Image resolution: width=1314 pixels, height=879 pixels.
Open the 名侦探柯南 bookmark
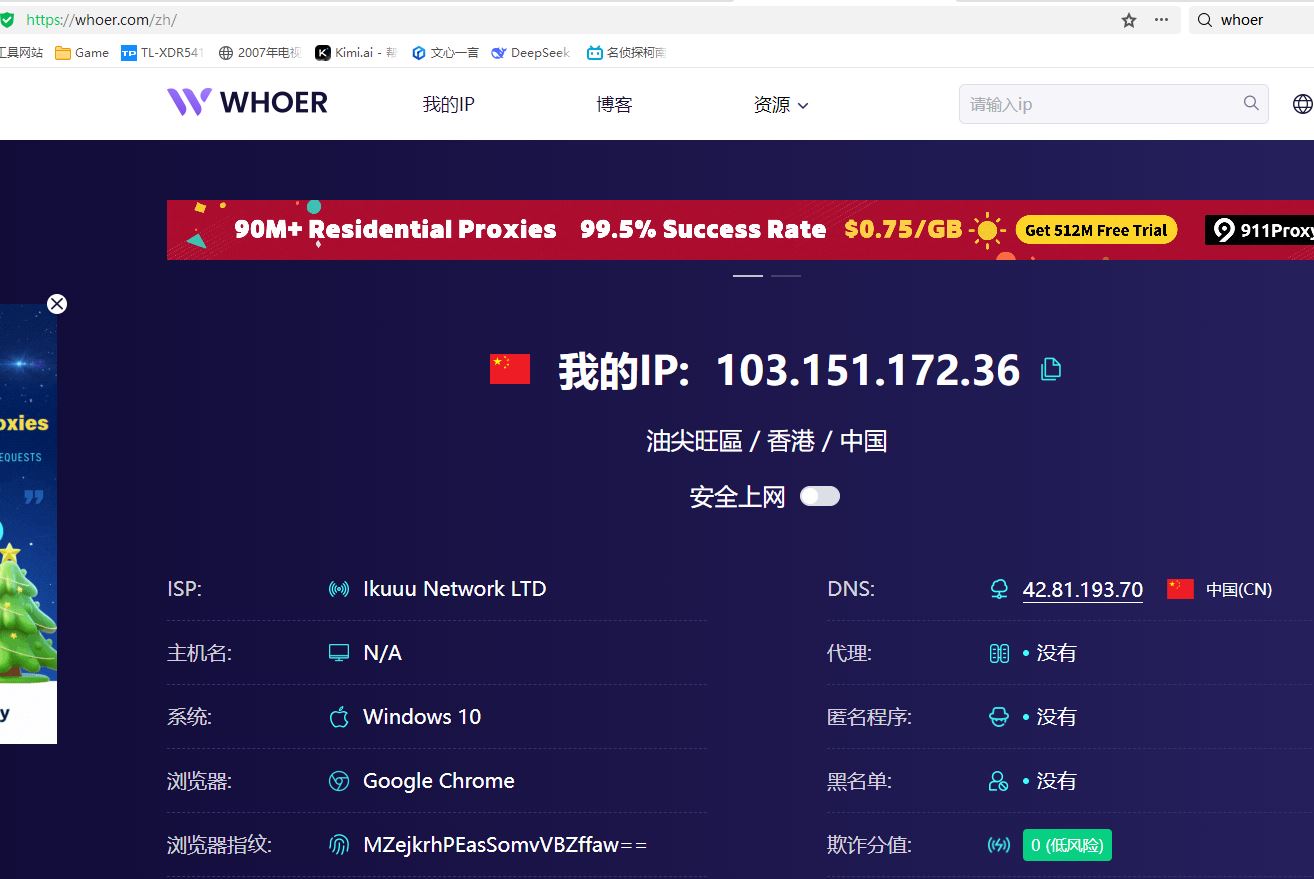626,53
